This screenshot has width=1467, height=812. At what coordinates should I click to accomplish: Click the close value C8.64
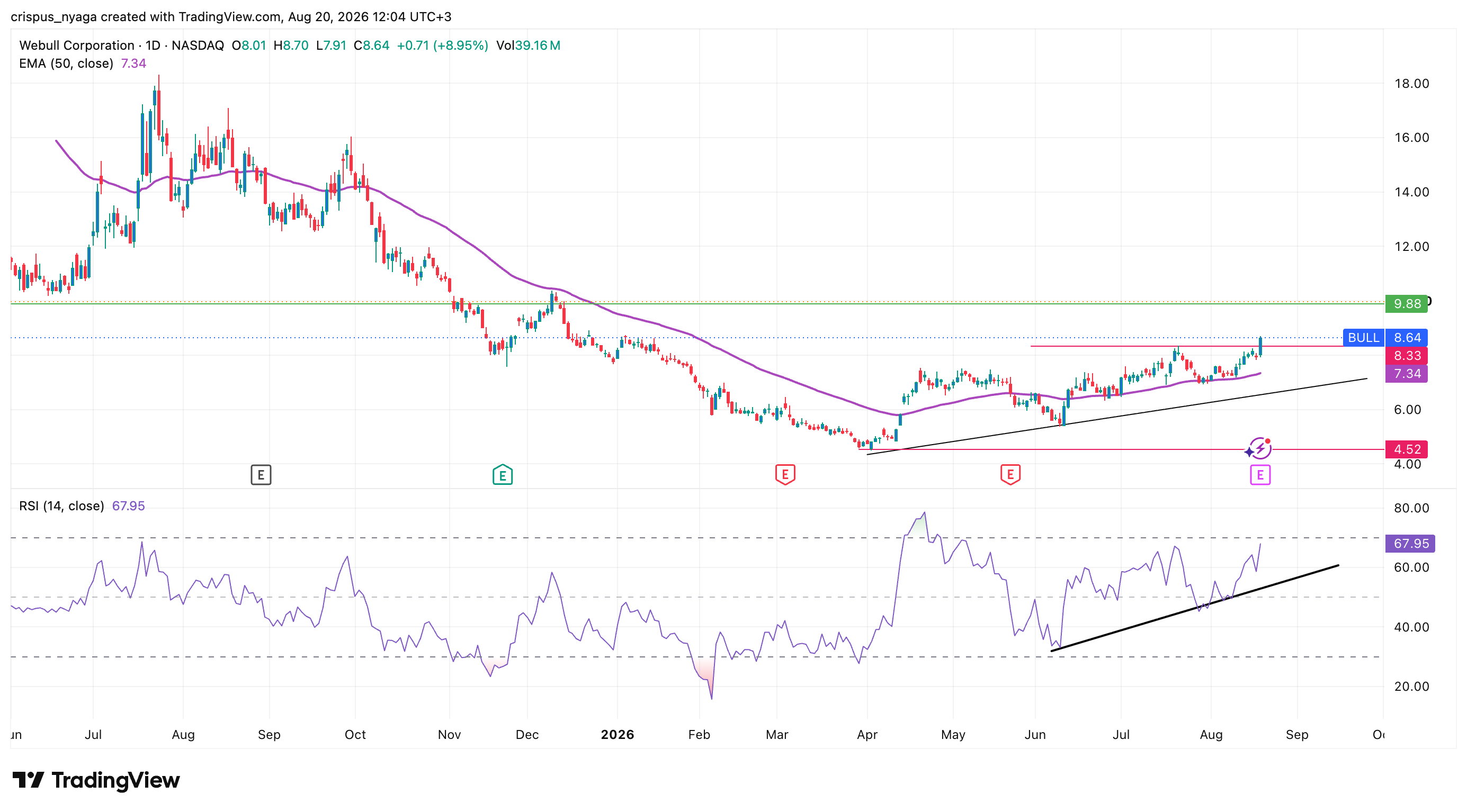pyautogui.click(x=372, y=46)
